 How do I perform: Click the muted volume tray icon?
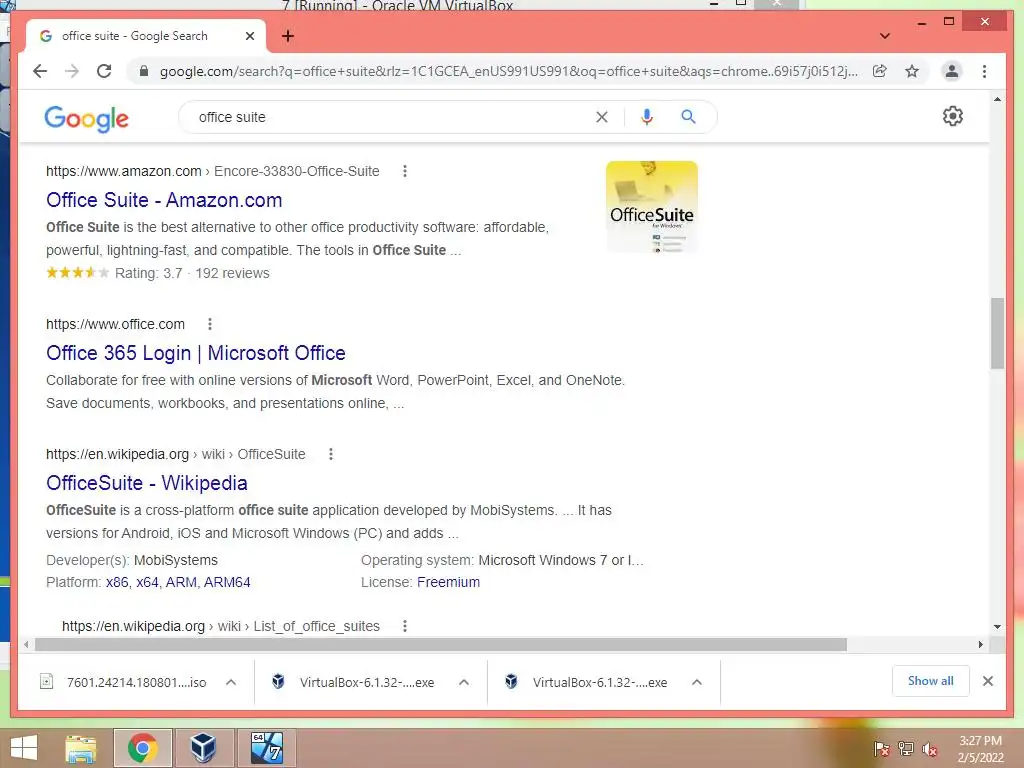click(929, 749)
